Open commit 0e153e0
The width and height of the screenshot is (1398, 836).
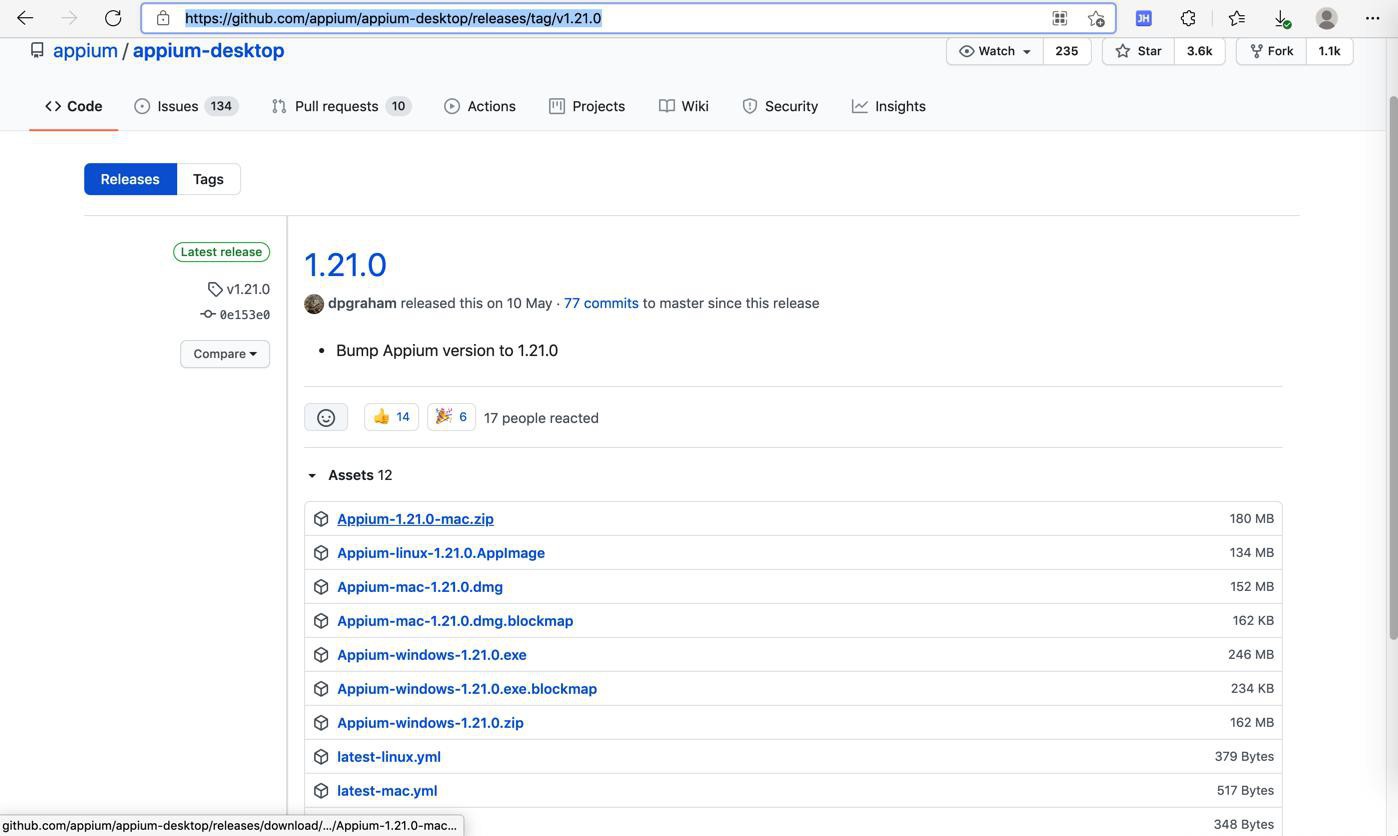[236, 315]
